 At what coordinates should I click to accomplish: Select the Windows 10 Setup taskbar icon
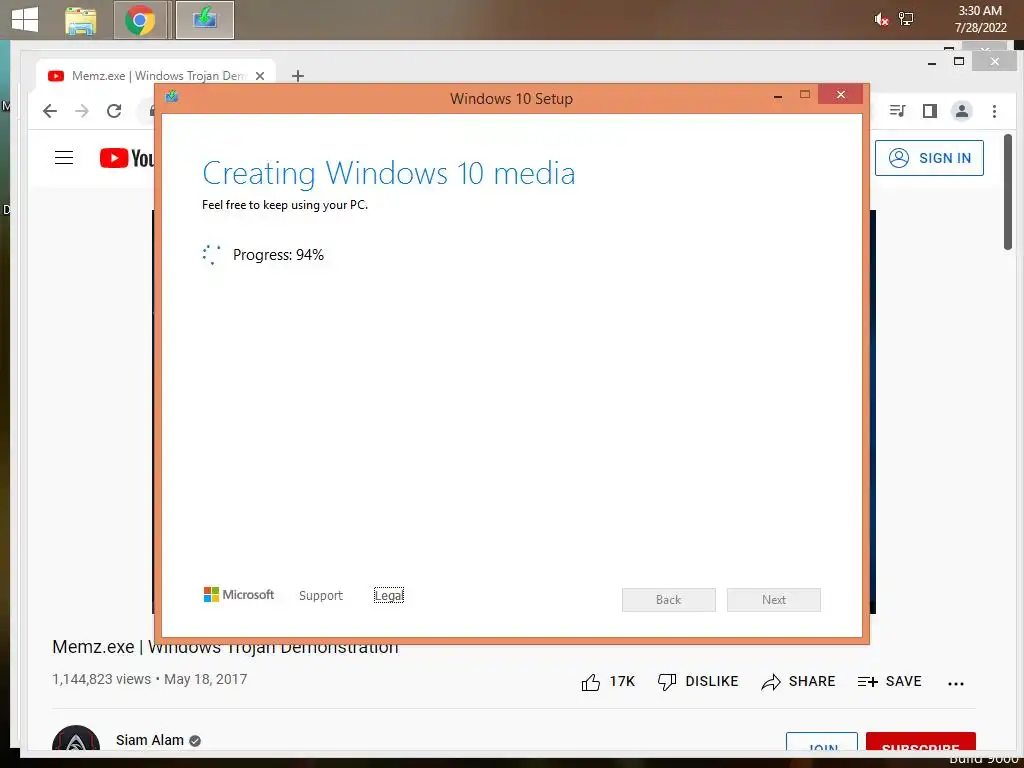(x=205, y=20)
